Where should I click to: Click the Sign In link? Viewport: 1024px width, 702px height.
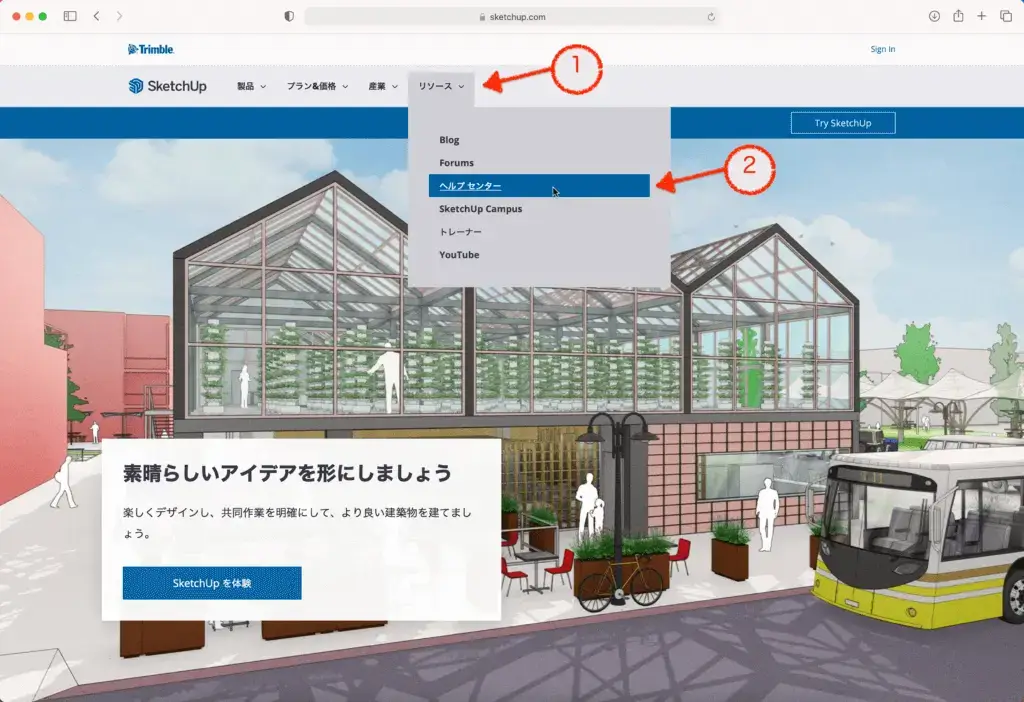[882, 49]
